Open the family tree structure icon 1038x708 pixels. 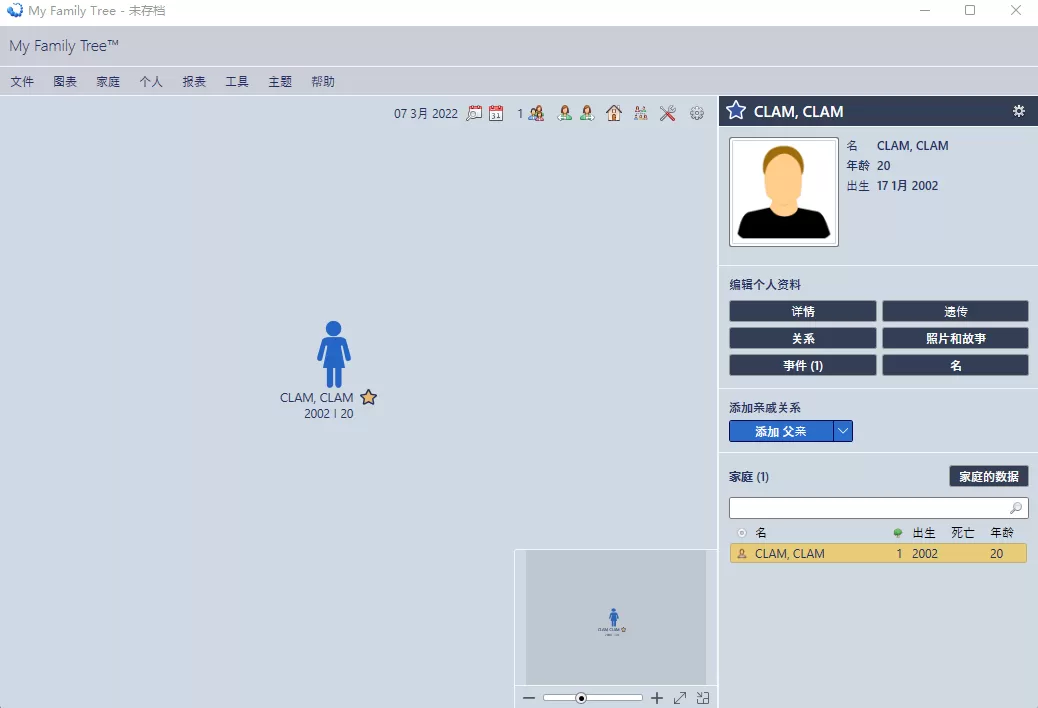641,113
